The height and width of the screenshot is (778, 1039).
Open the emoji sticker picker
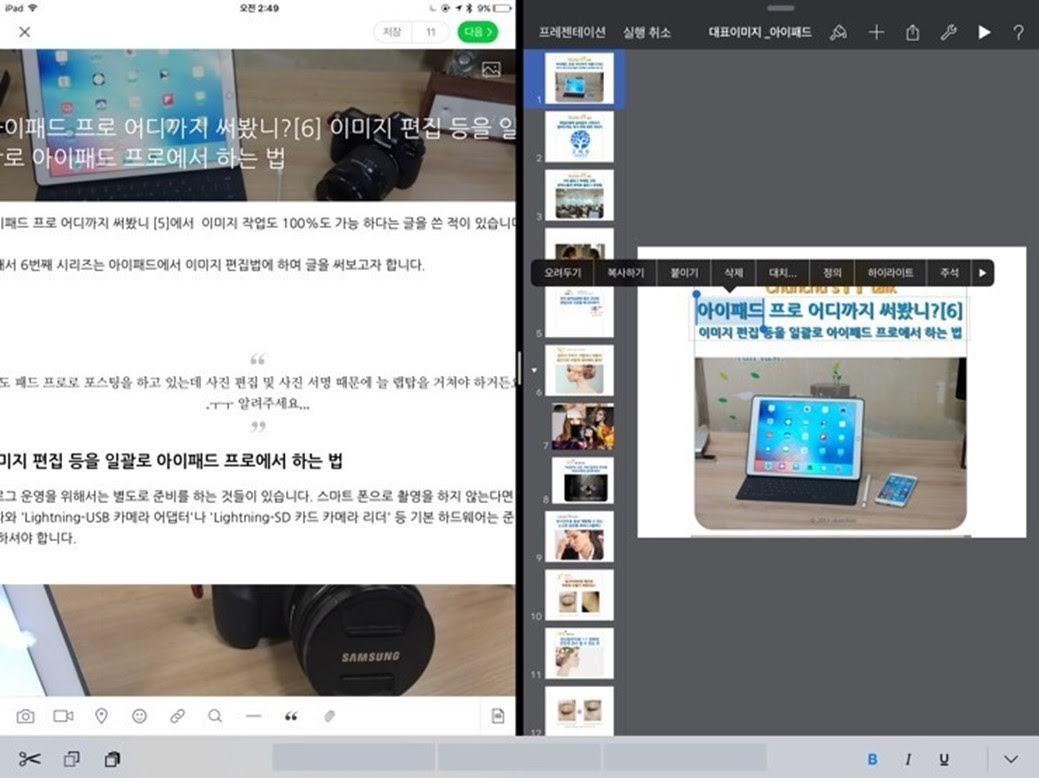click(x=139, y=716)
